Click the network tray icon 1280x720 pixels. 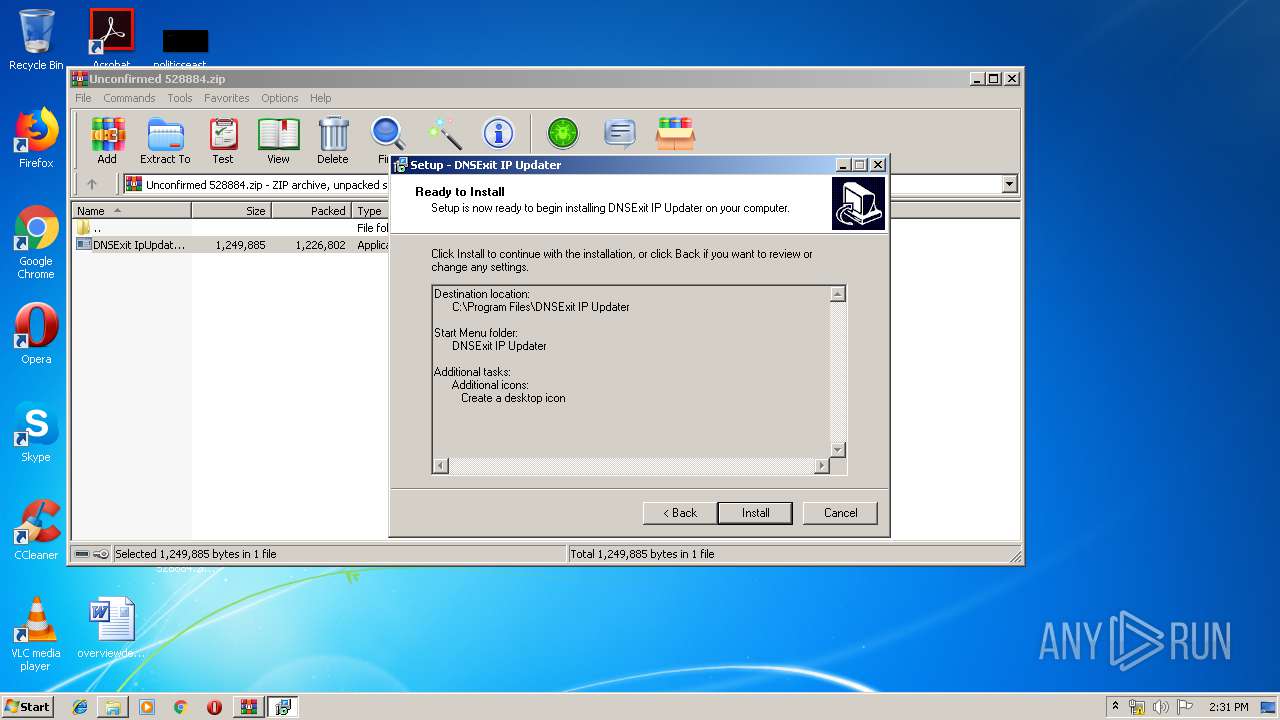click(x=1137, y=707)
